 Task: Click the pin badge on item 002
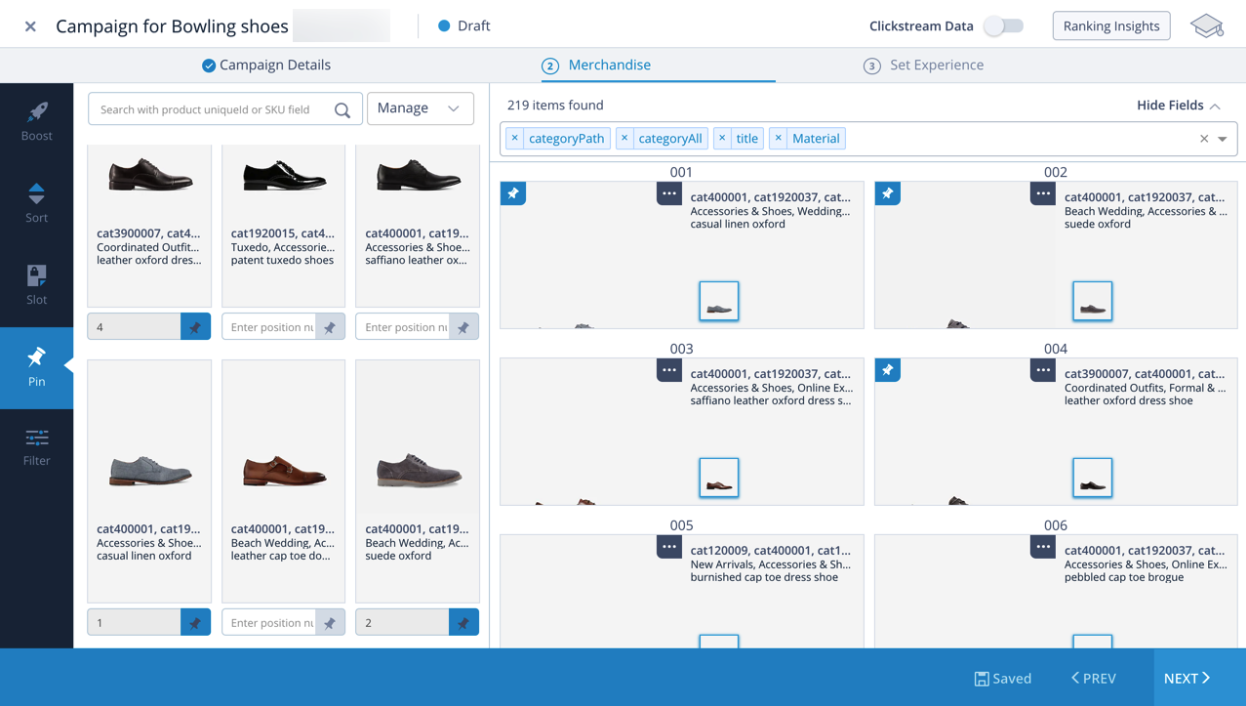(x=887, y=193)
